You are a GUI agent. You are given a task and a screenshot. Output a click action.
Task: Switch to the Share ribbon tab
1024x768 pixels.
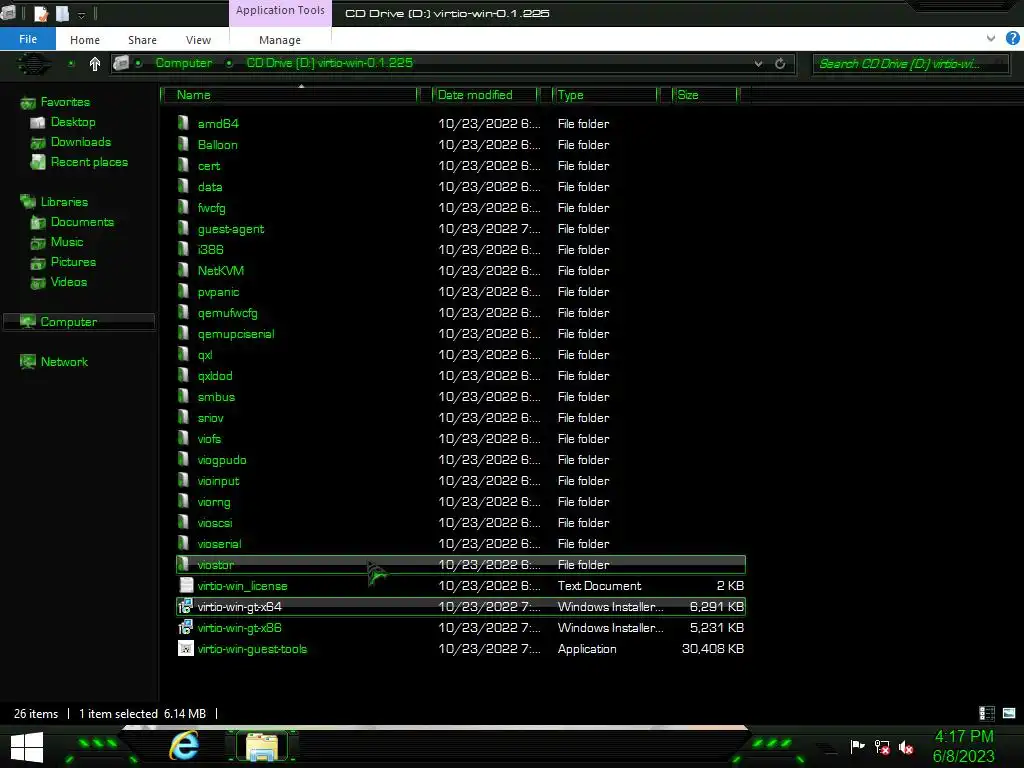pyautogui.click(x=142, y=40)
